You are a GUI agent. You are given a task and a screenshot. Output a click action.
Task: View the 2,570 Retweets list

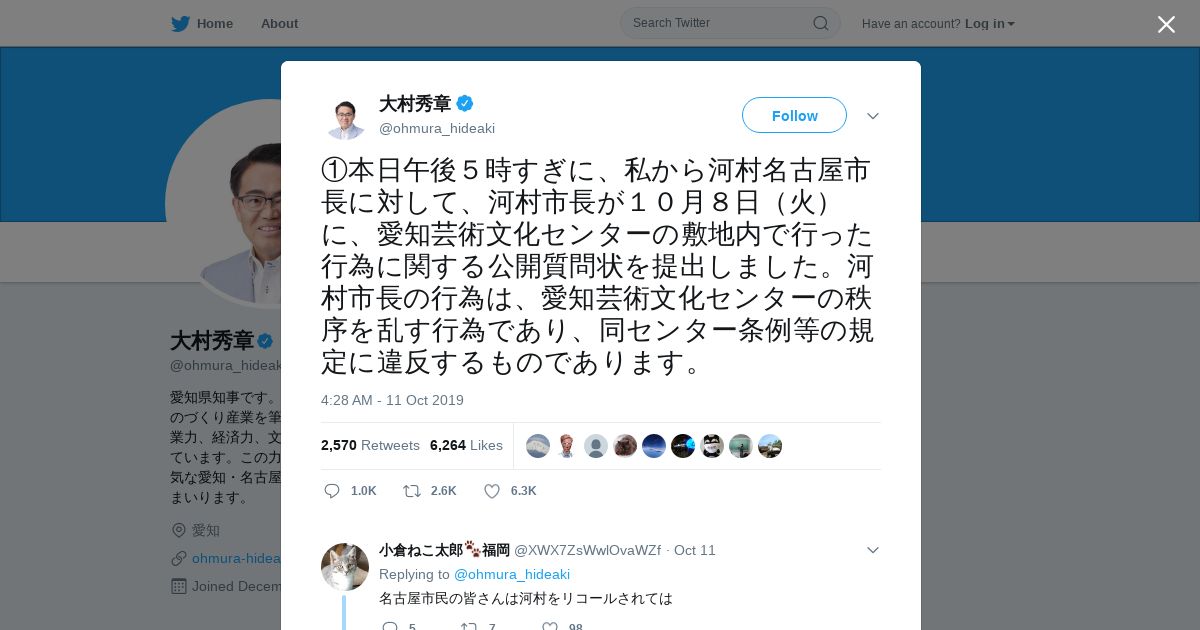coord(370,445)
